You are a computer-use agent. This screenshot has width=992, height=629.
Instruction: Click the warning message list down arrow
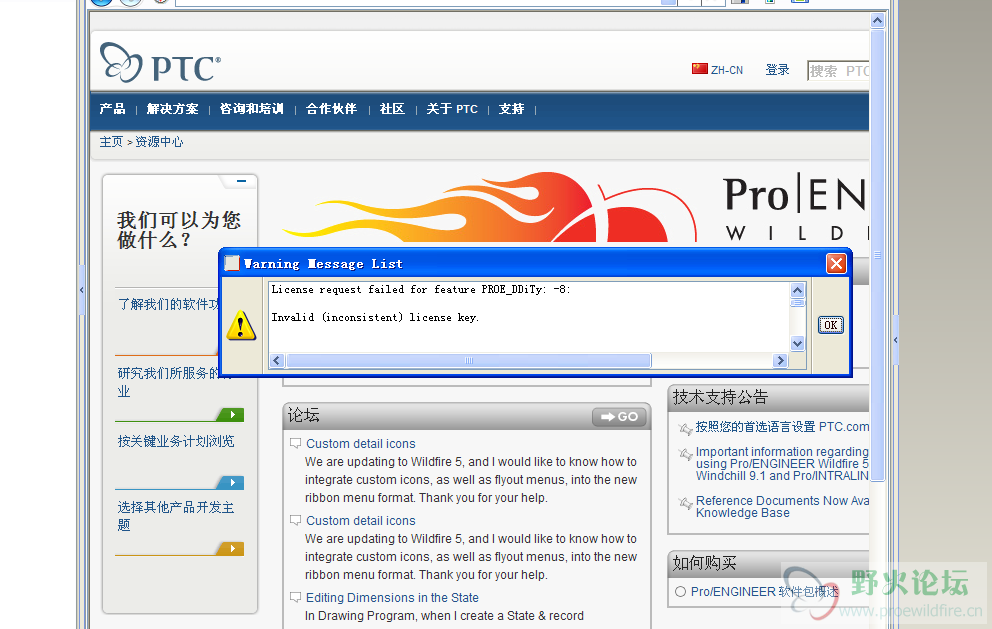(x=797, y=344)
